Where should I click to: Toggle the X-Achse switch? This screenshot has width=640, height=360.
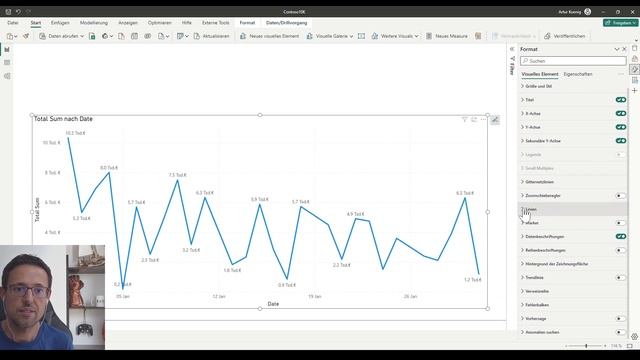click(621, 113)
